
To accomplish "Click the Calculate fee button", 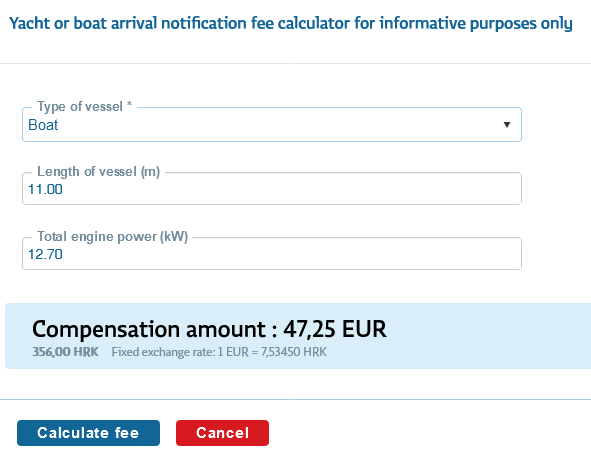I will point(88,433).
